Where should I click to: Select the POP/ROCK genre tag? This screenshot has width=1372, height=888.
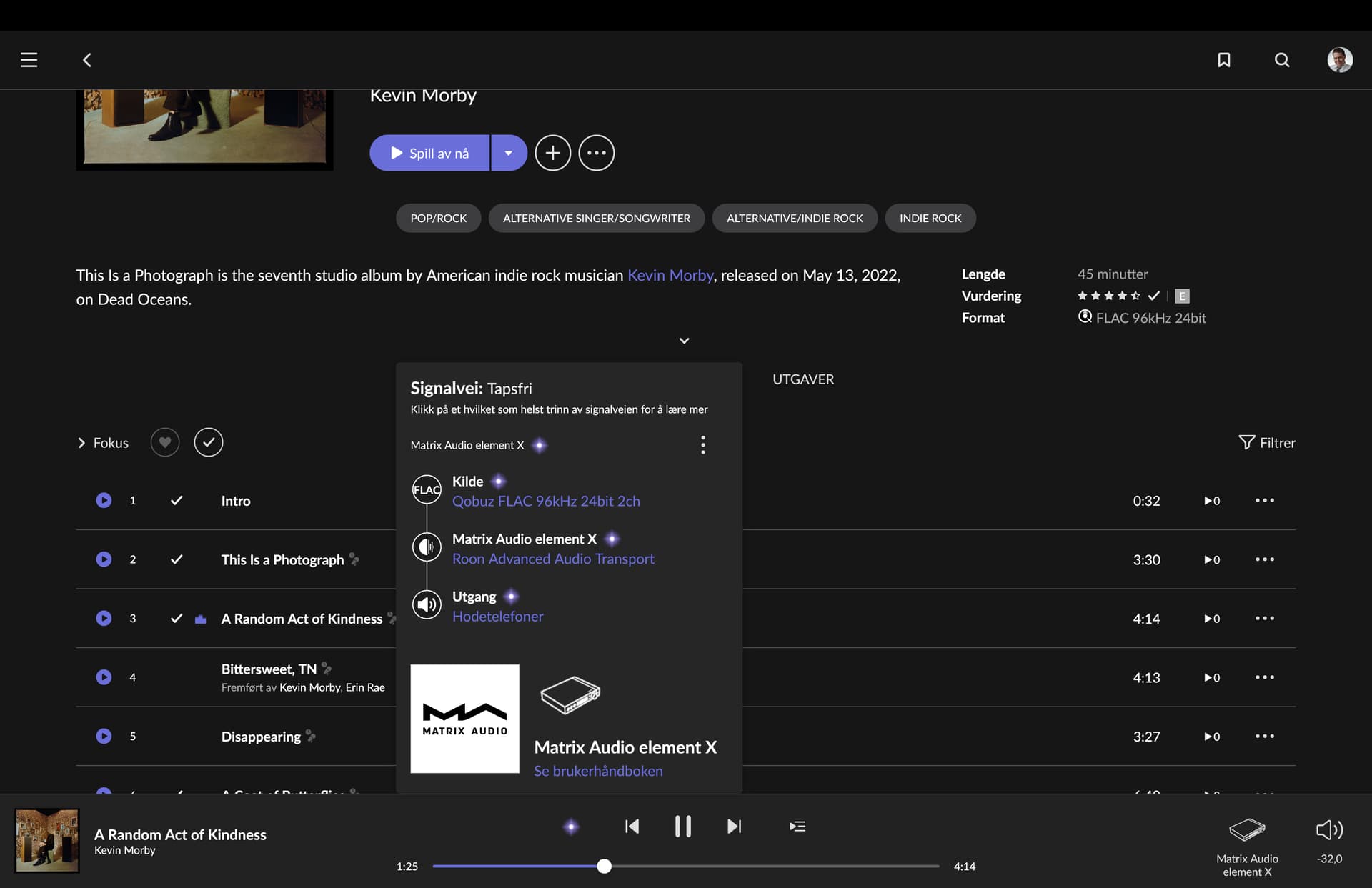click(x=438, y=218)
